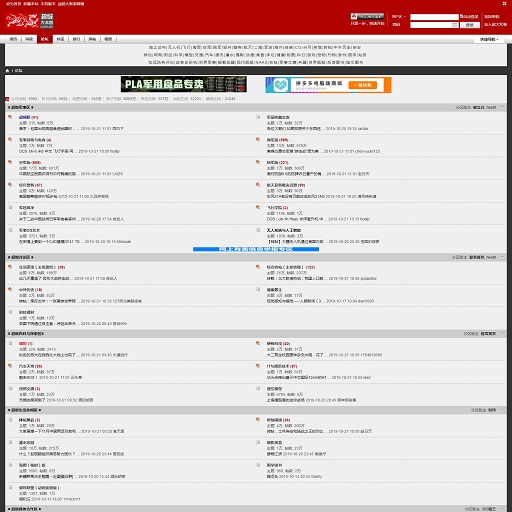Screen dimensions: 512x512
Task: Click the home icon in the breadcrumb bar
Action: (7, 71)
